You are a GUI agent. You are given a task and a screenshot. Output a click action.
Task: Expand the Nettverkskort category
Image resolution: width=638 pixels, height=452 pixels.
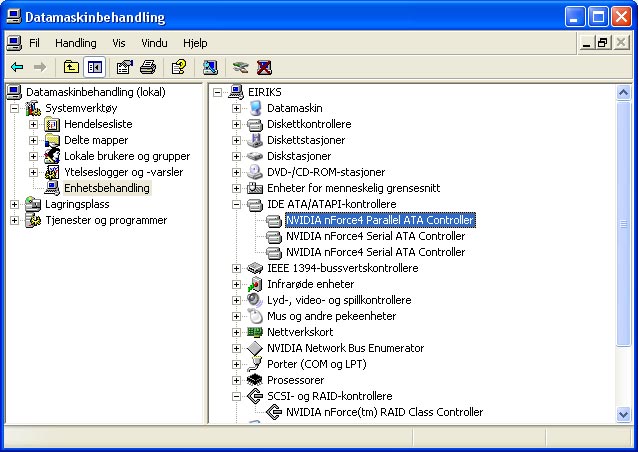[236, 332]
